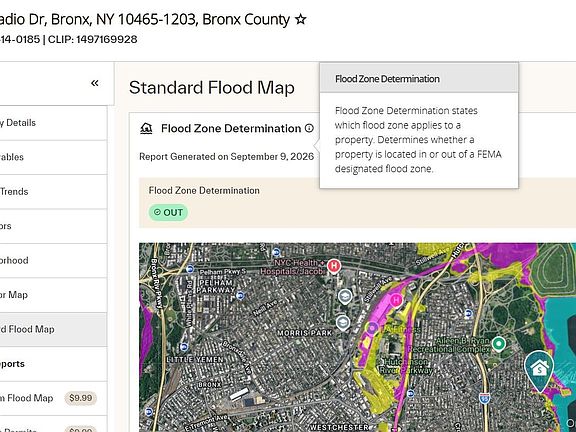
Task: Click Flood Zone Determination label above OUT badge
Action: (204, 190)
